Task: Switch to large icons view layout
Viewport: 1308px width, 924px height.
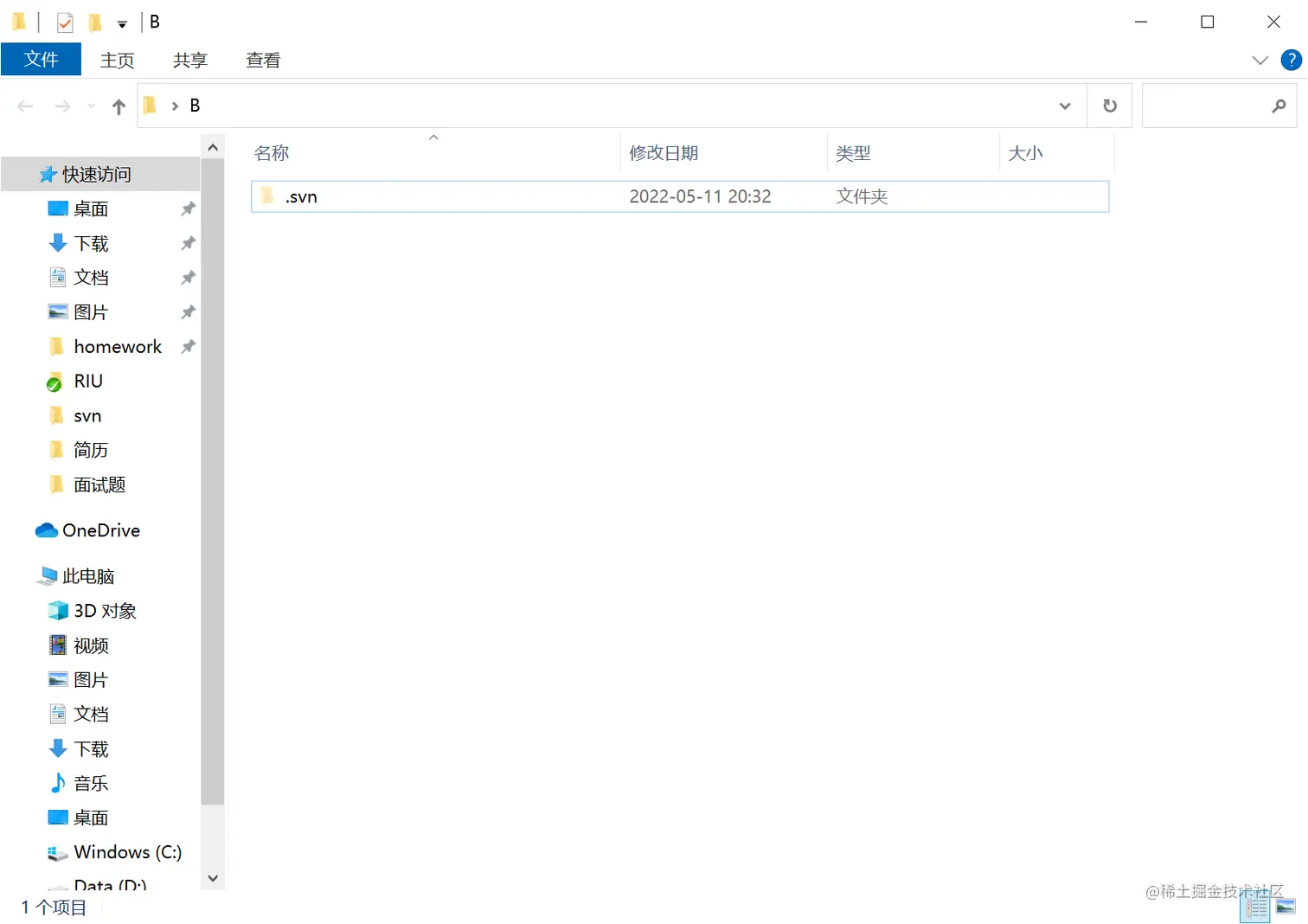Action: 1286,908
